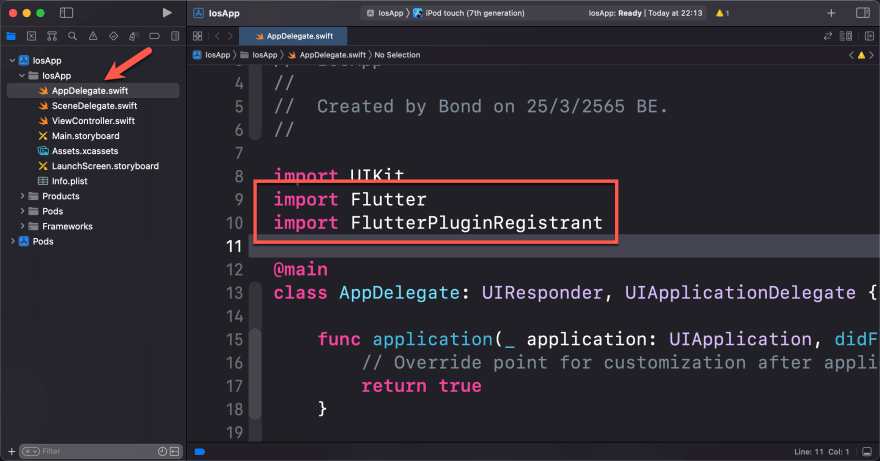Open Main.storyboard file
Screen dimensions: 880x461
(x=85, y=136)
